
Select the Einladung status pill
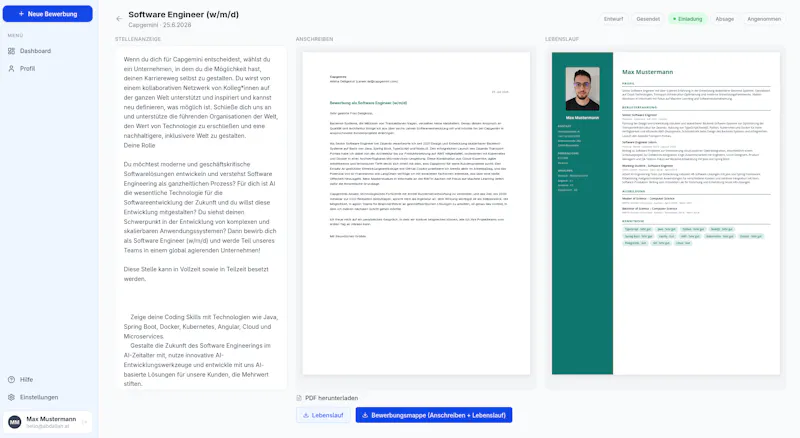pyautogui.click(x=687, y=19)
